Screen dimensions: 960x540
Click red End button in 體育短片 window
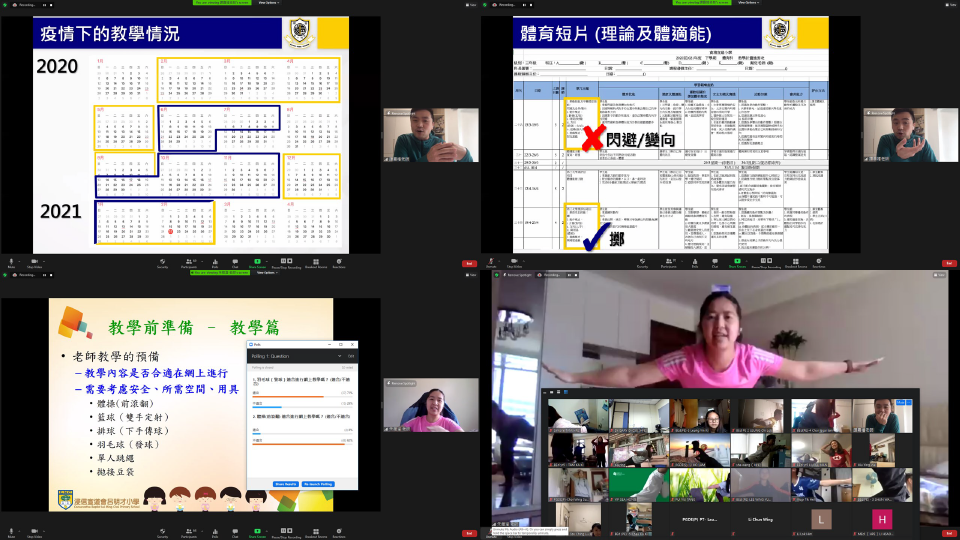[x=949, y=263]
